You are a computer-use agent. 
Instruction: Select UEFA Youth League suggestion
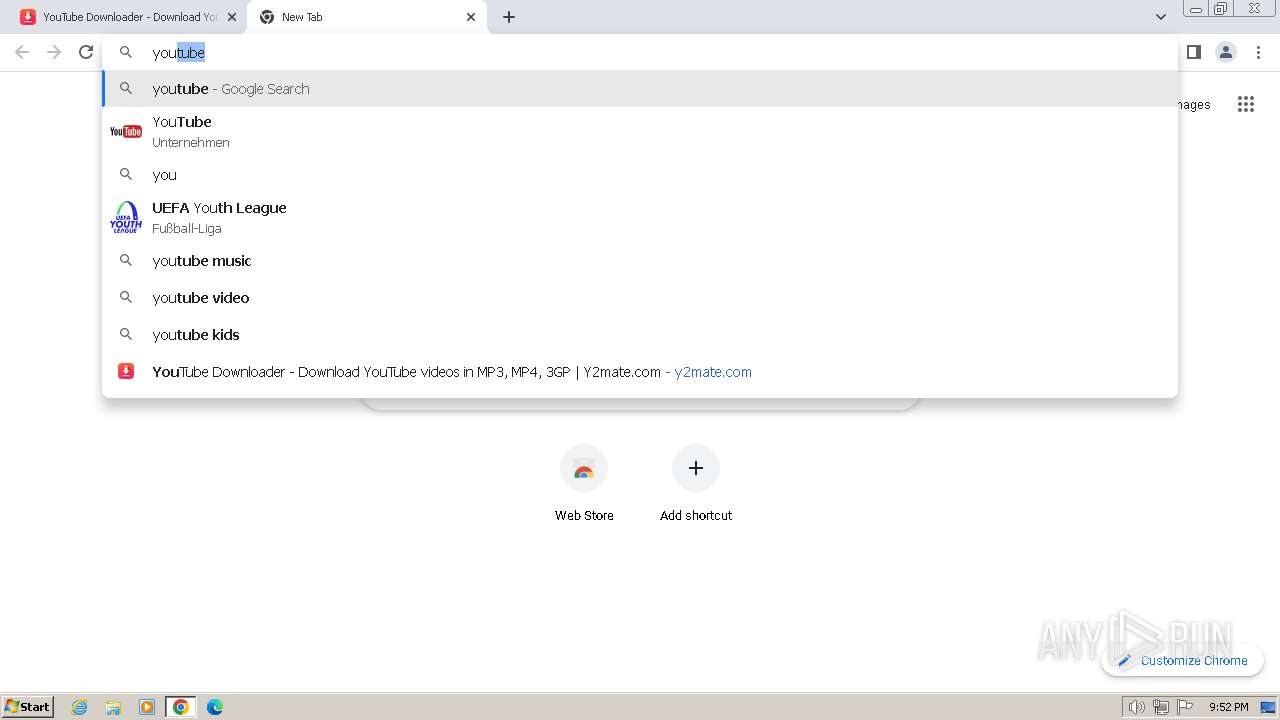(640, 217)
